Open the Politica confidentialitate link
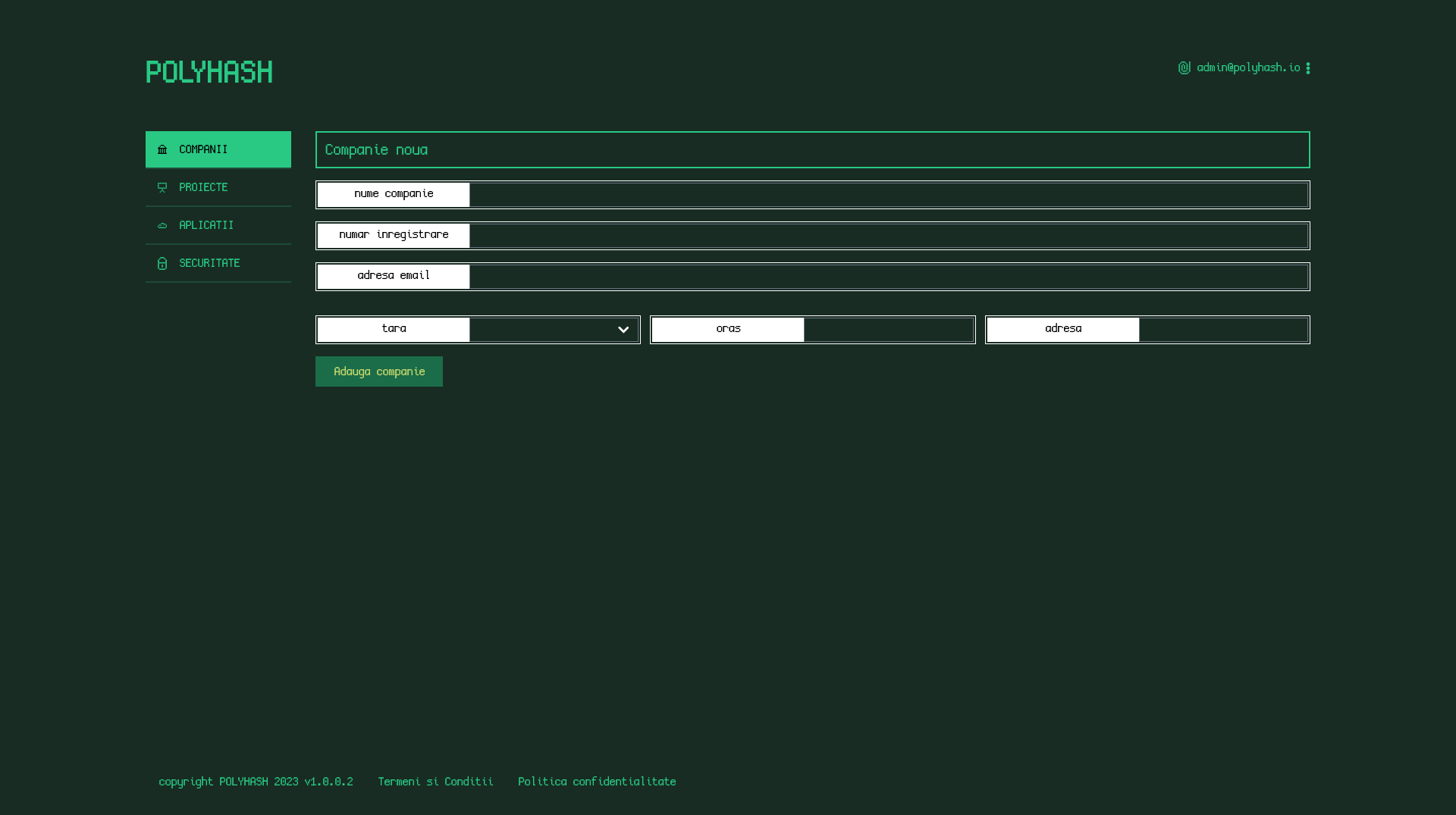This screenshot has height=815, width=1456. [x=597, y=782]
